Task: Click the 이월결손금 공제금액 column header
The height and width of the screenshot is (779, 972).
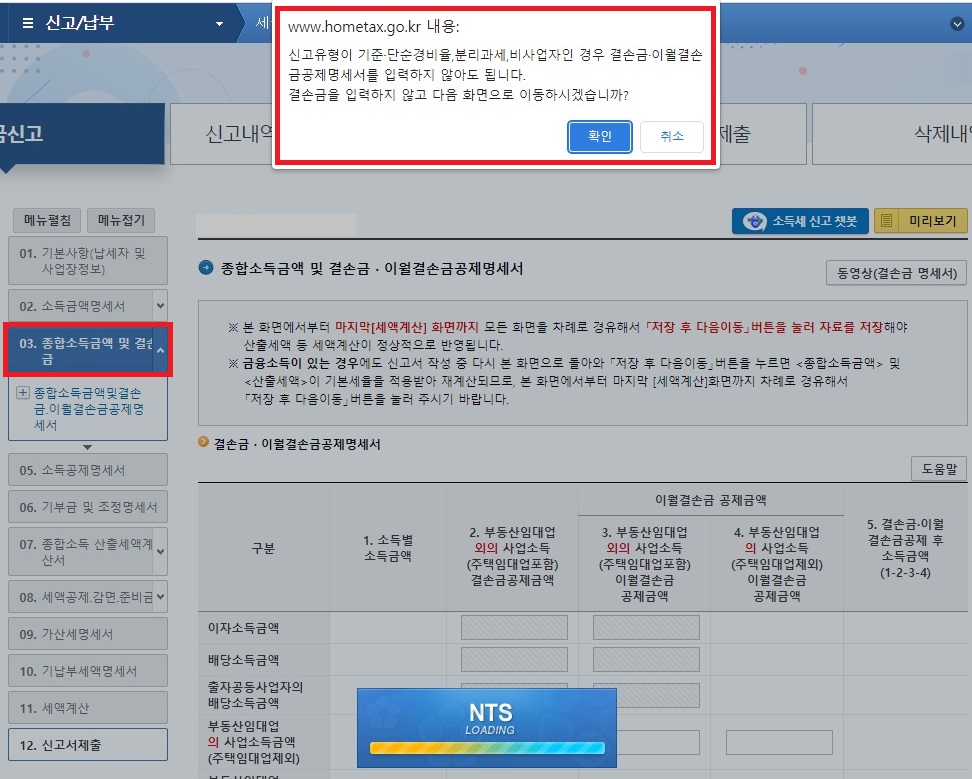Action: pyautogui.click(x=711, y=500)
